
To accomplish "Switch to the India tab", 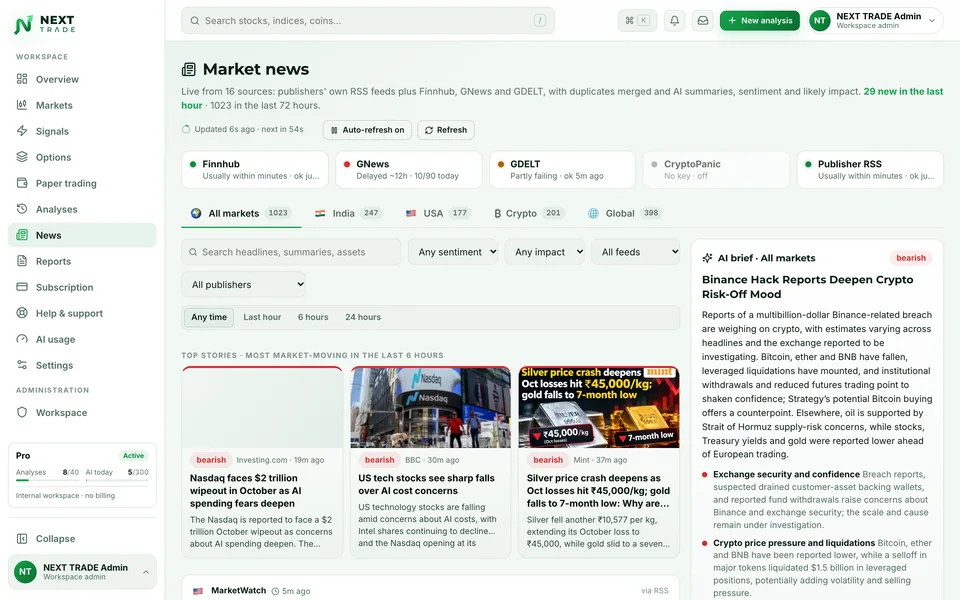I will [x=348, y=213].
